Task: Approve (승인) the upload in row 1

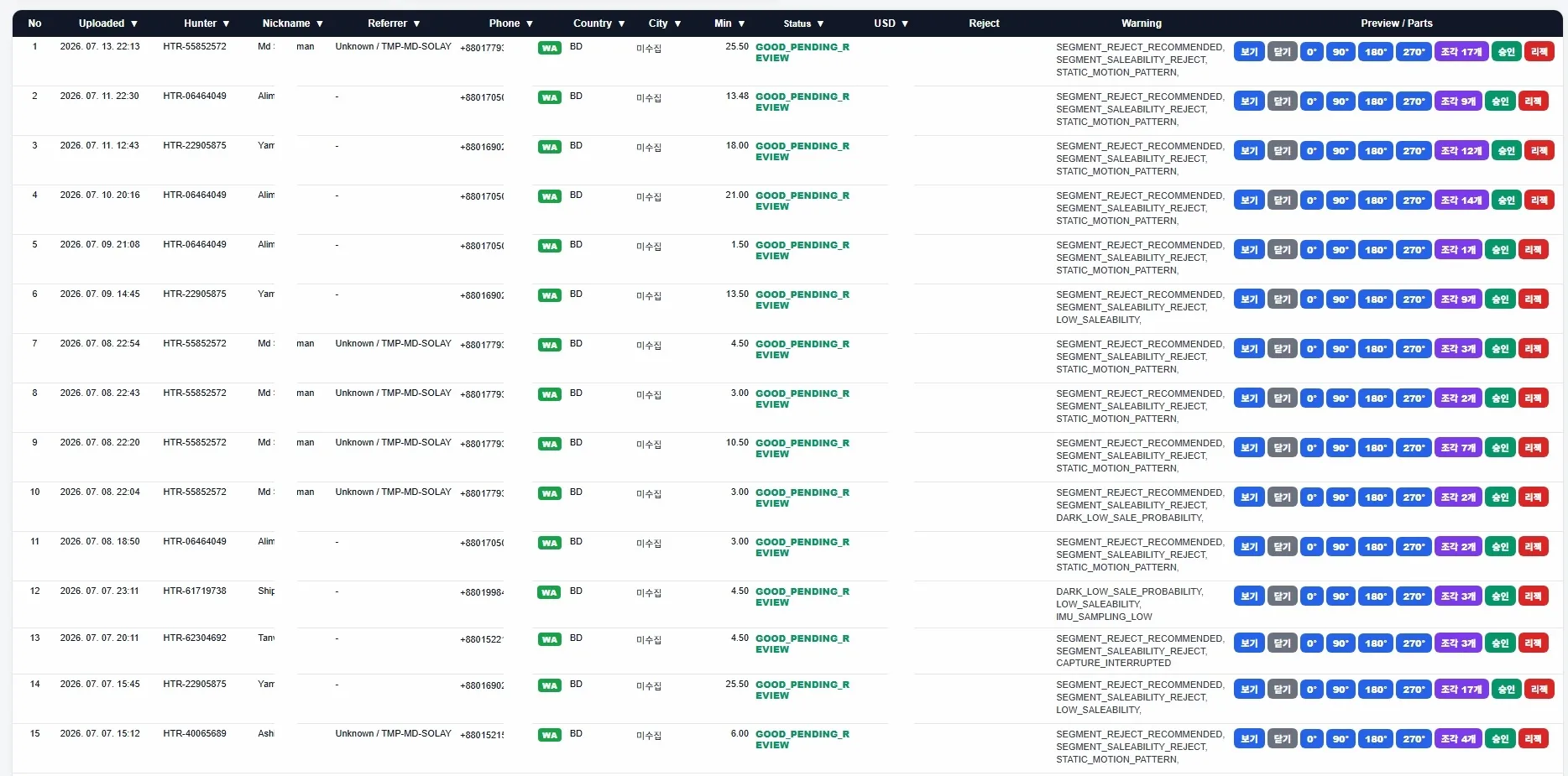Action: point(1507,52)
